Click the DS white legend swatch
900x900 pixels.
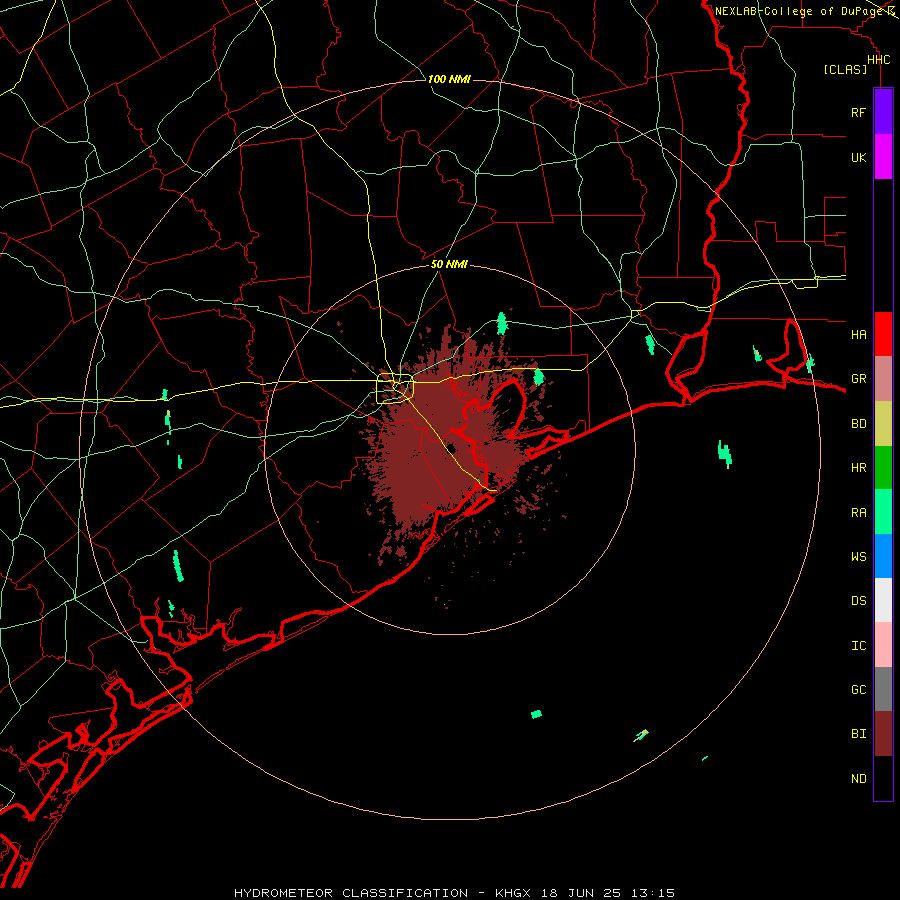(883, 600)
